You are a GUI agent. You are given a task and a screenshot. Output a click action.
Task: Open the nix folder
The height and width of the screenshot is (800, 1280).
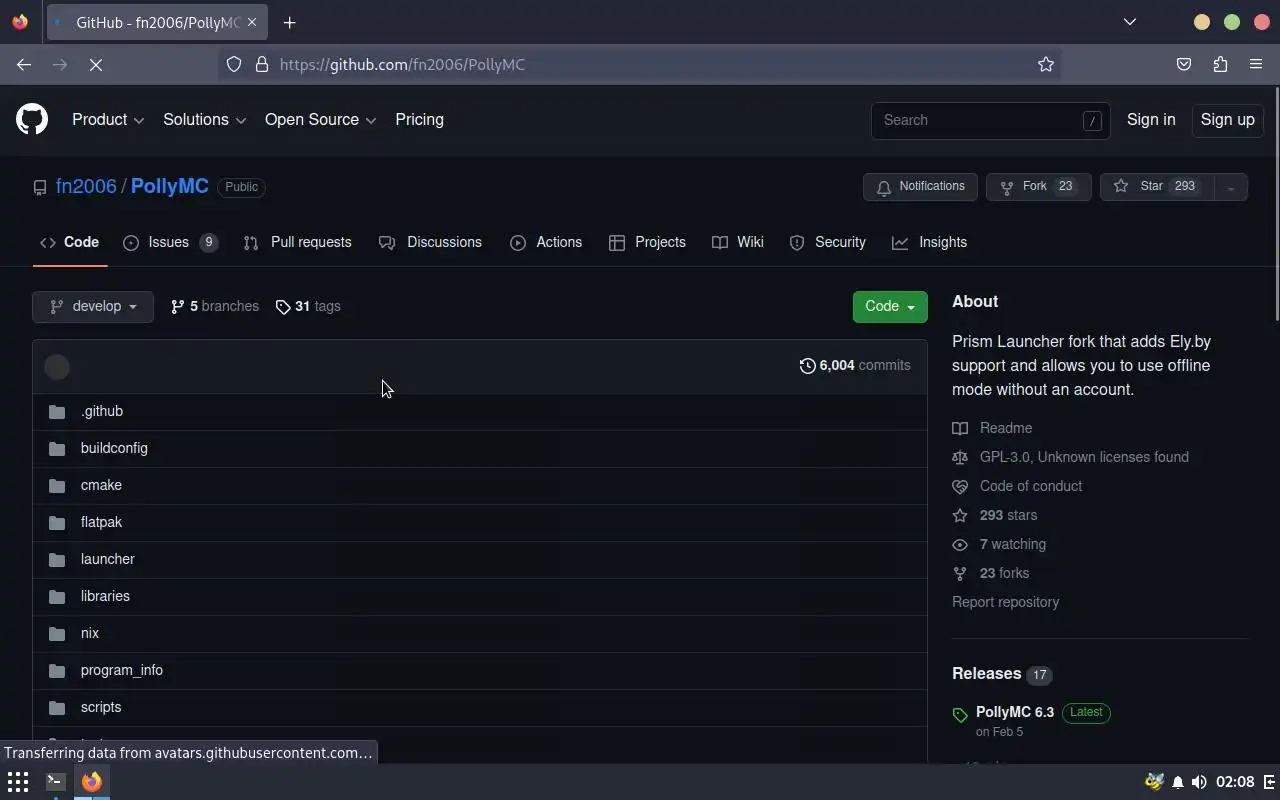pos(90,633)
